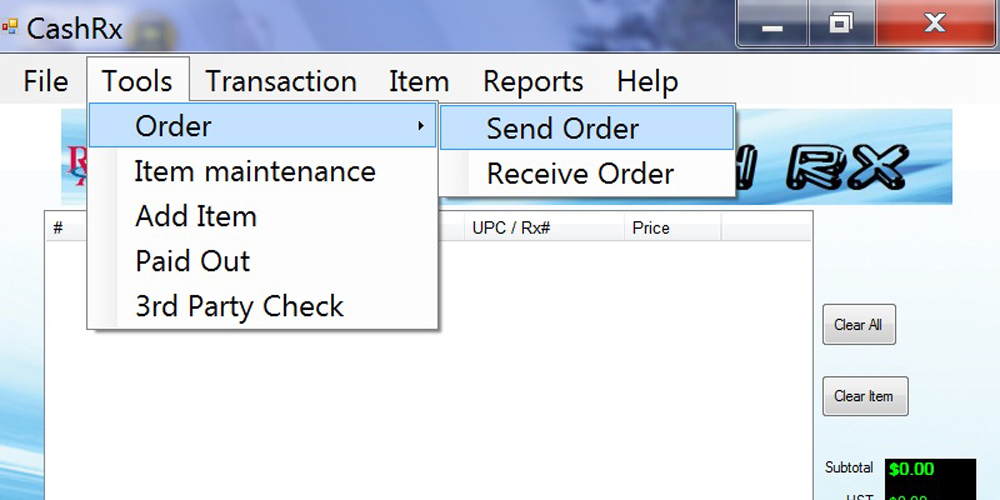
Task: Click the Clear Item button
Action: (x=865, y=396)
